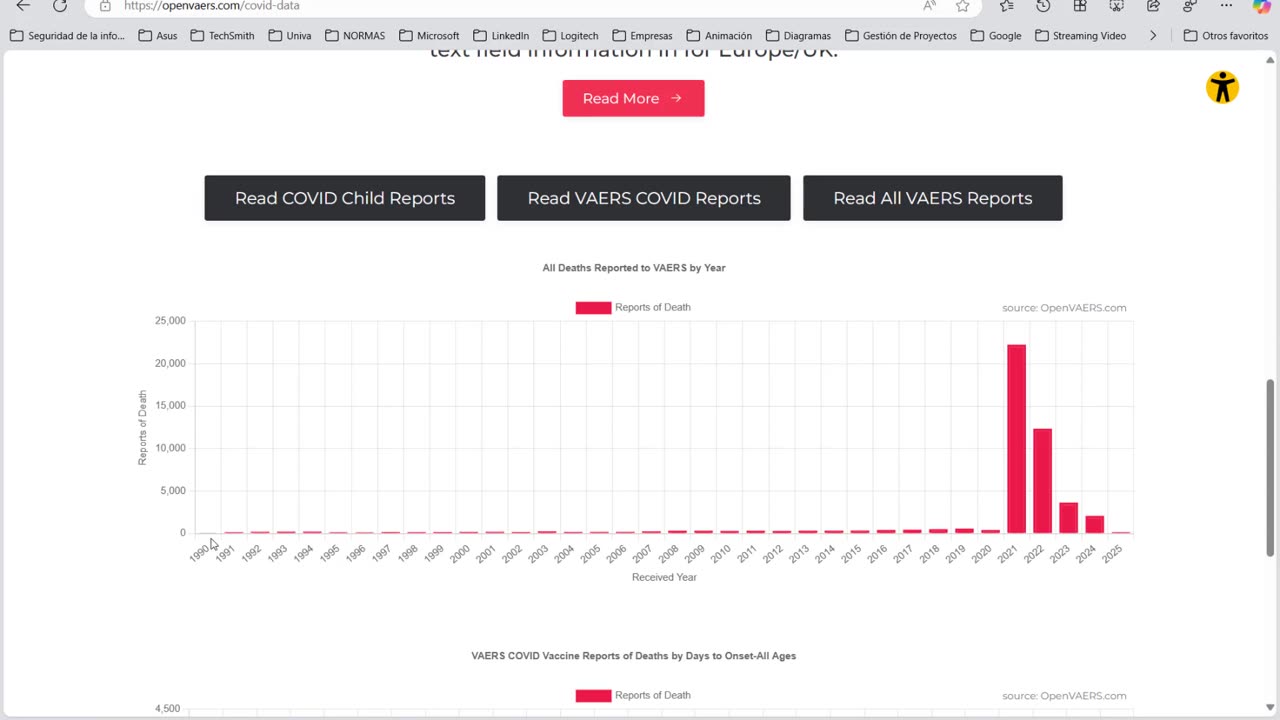The height and width of the screenshot is (720, 1280).
Task: Click the Share icon in toolbar
Action: tap(1153, 6)
